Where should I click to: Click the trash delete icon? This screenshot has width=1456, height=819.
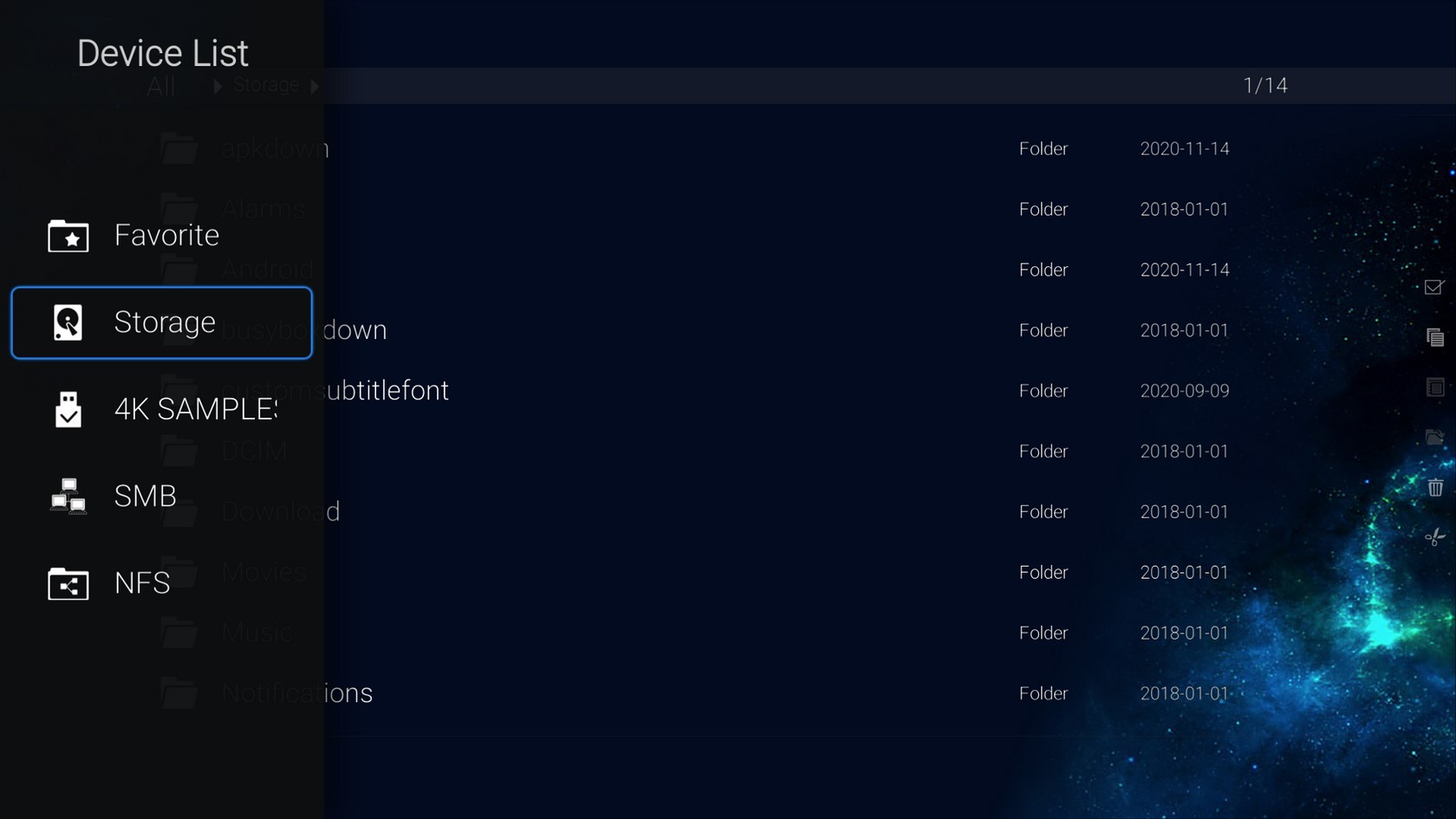1435,487
